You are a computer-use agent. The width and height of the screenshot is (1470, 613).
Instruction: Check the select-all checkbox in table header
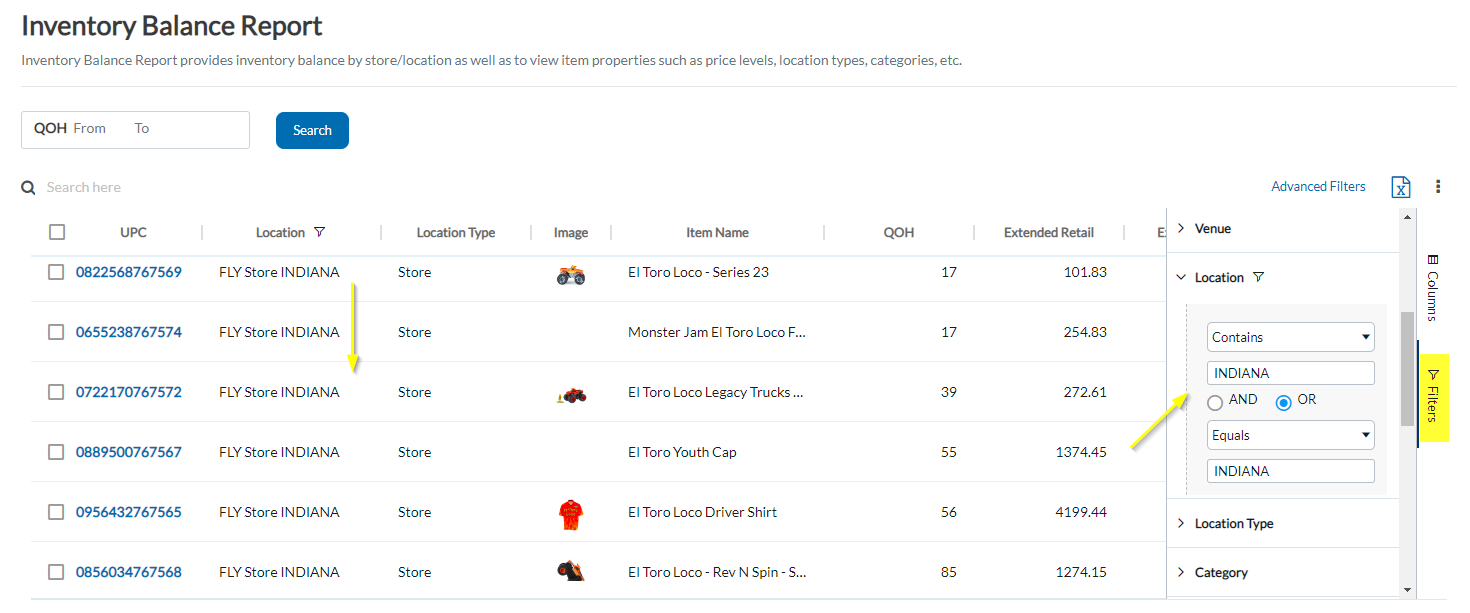(x=57, y=231)
